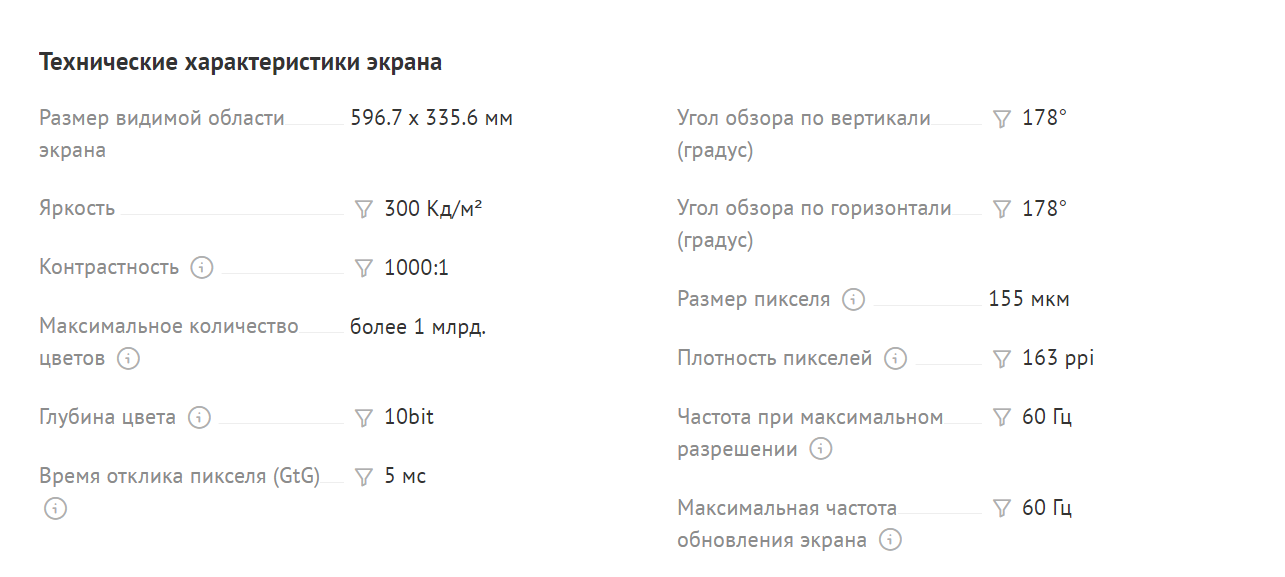Filter by 60 Гц maximum refresh rate
Image resolution: width=1285 pixels, height=577 pixels.
coord(1001,508)
